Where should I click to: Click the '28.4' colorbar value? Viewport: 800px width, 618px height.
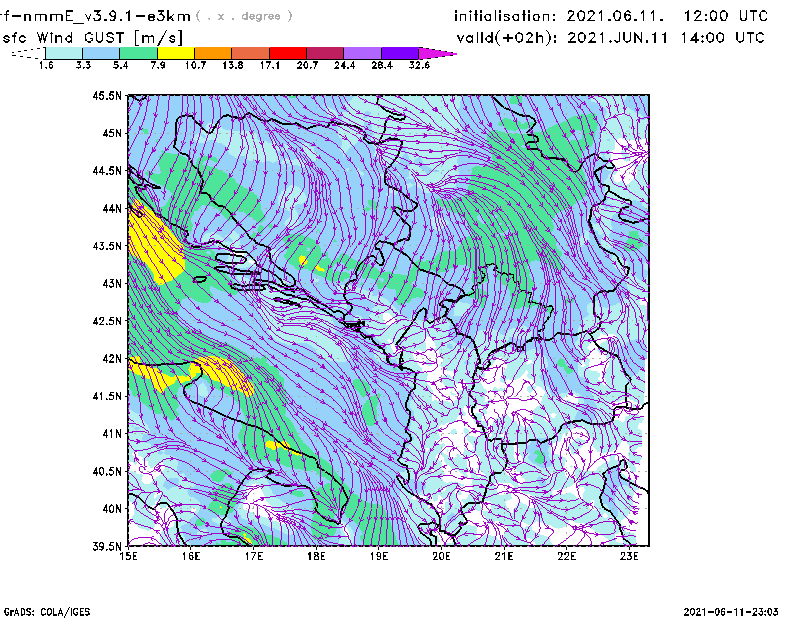tap(382, 65)
